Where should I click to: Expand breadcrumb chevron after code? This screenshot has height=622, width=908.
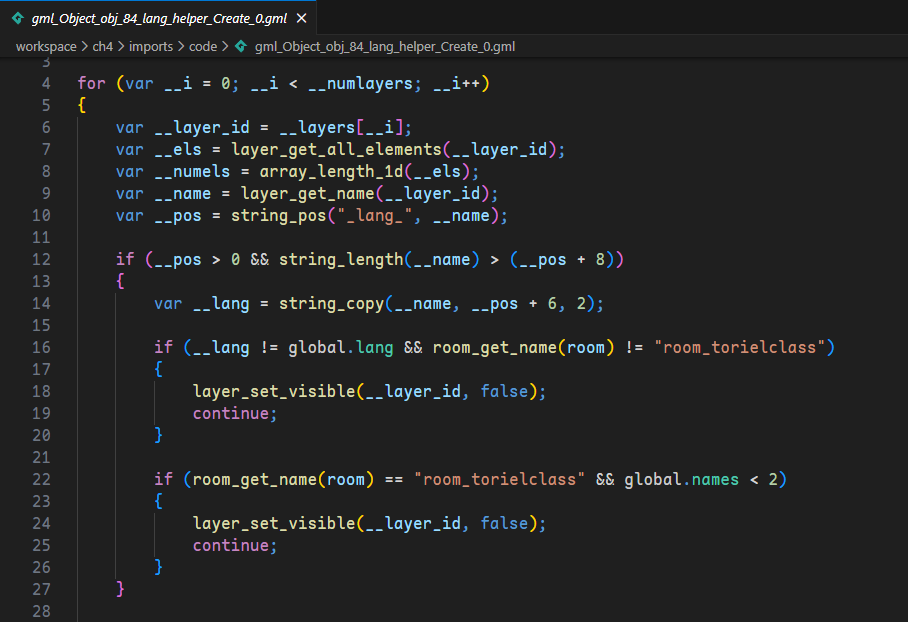click(x=225, y=46)
